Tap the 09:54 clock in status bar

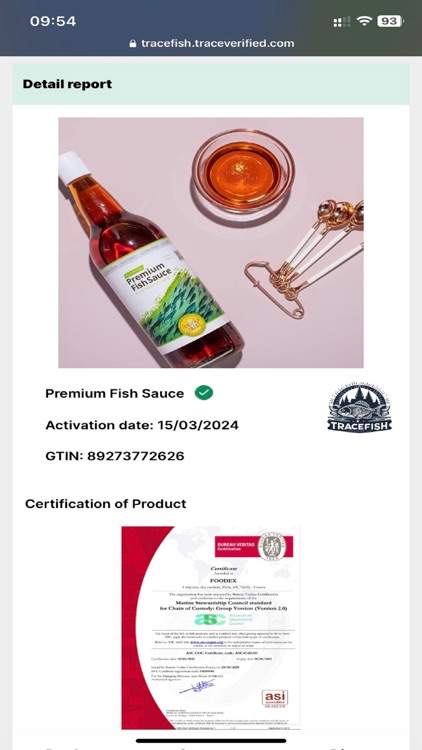pos(53,22)
